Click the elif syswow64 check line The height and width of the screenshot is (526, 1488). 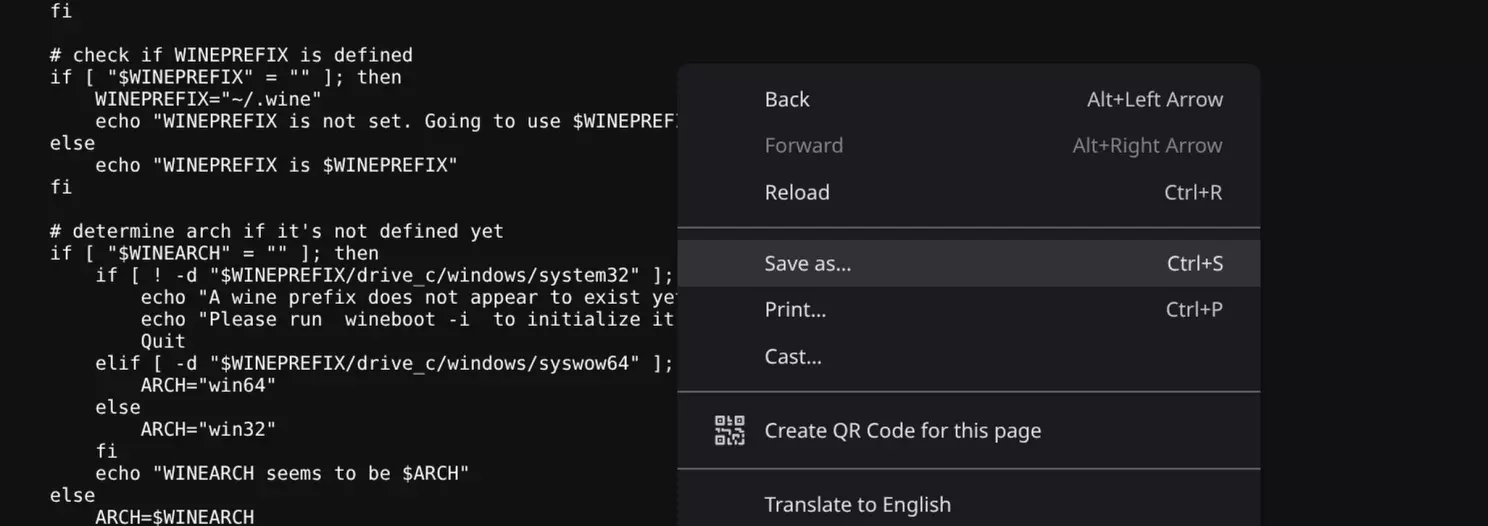pos(384,363)
